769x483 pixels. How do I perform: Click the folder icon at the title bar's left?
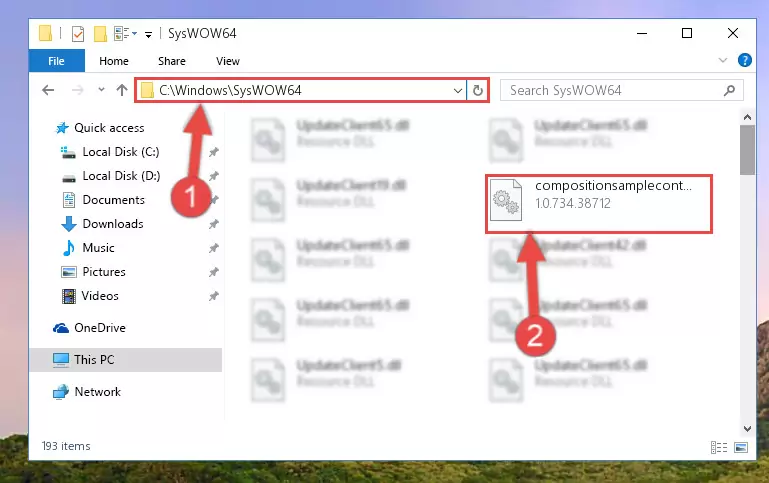45,33
